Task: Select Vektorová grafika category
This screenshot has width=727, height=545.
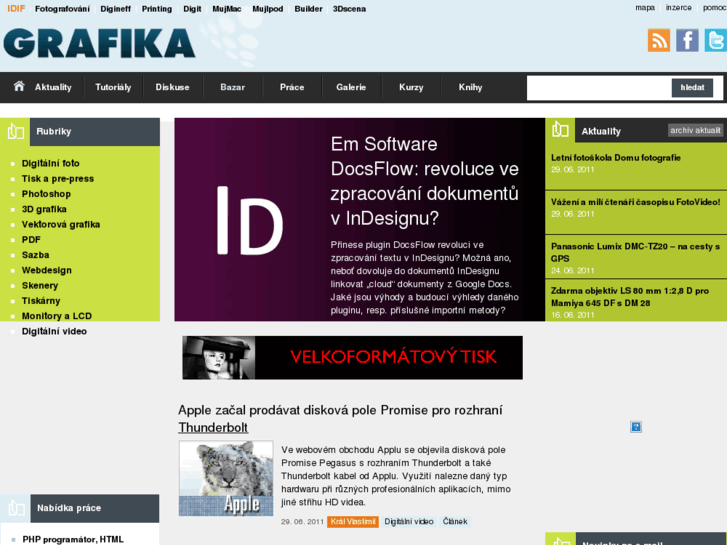Action: (61, 224)
